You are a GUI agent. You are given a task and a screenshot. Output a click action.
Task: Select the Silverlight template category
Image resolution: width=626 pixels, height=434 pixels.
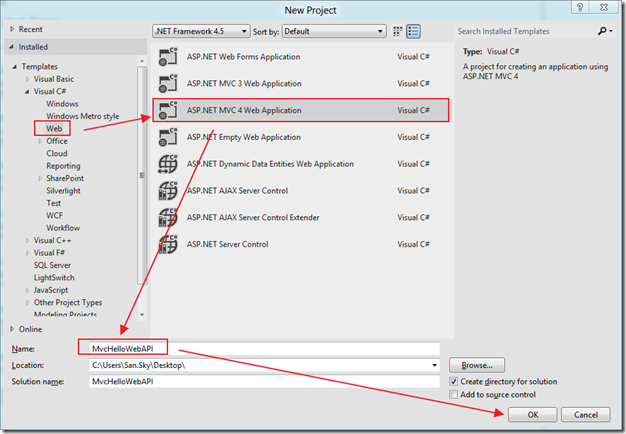point(63,190)
